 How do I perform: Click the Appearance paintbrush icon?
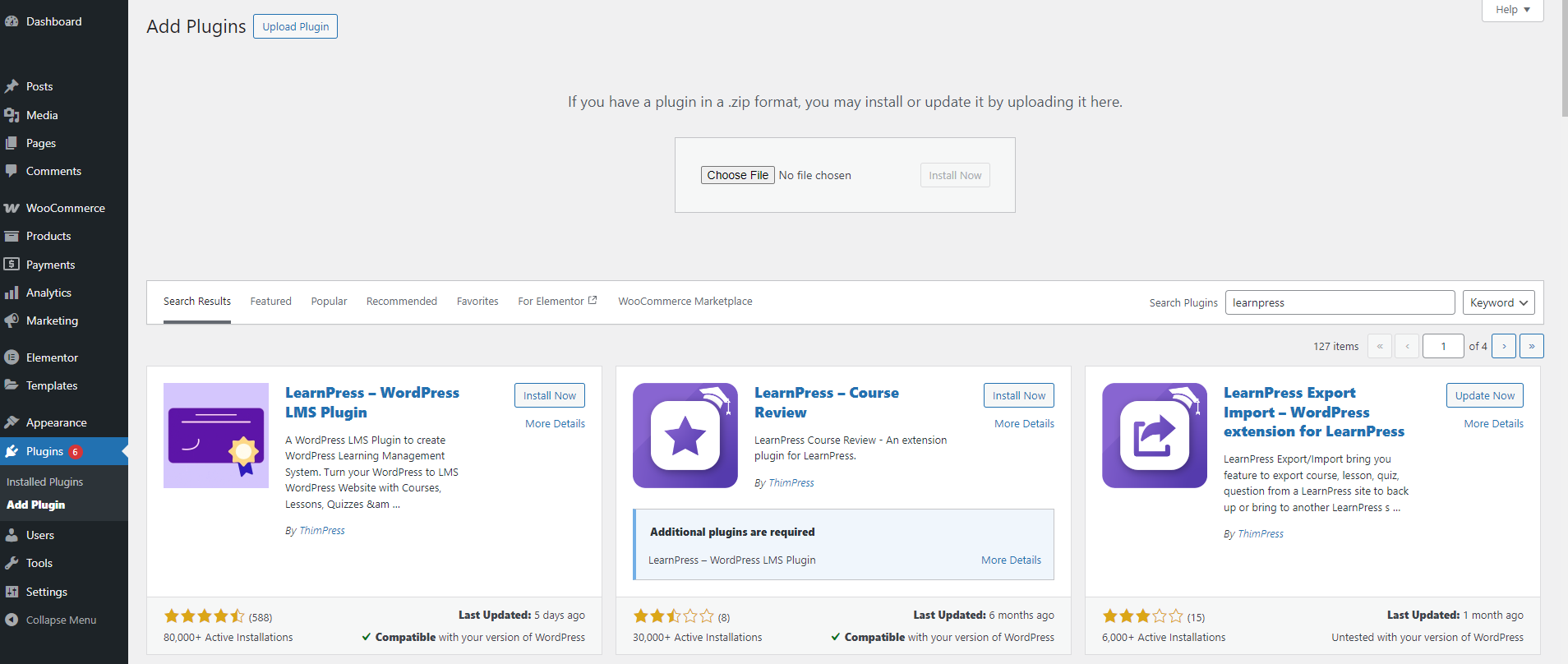click(12, 422)
